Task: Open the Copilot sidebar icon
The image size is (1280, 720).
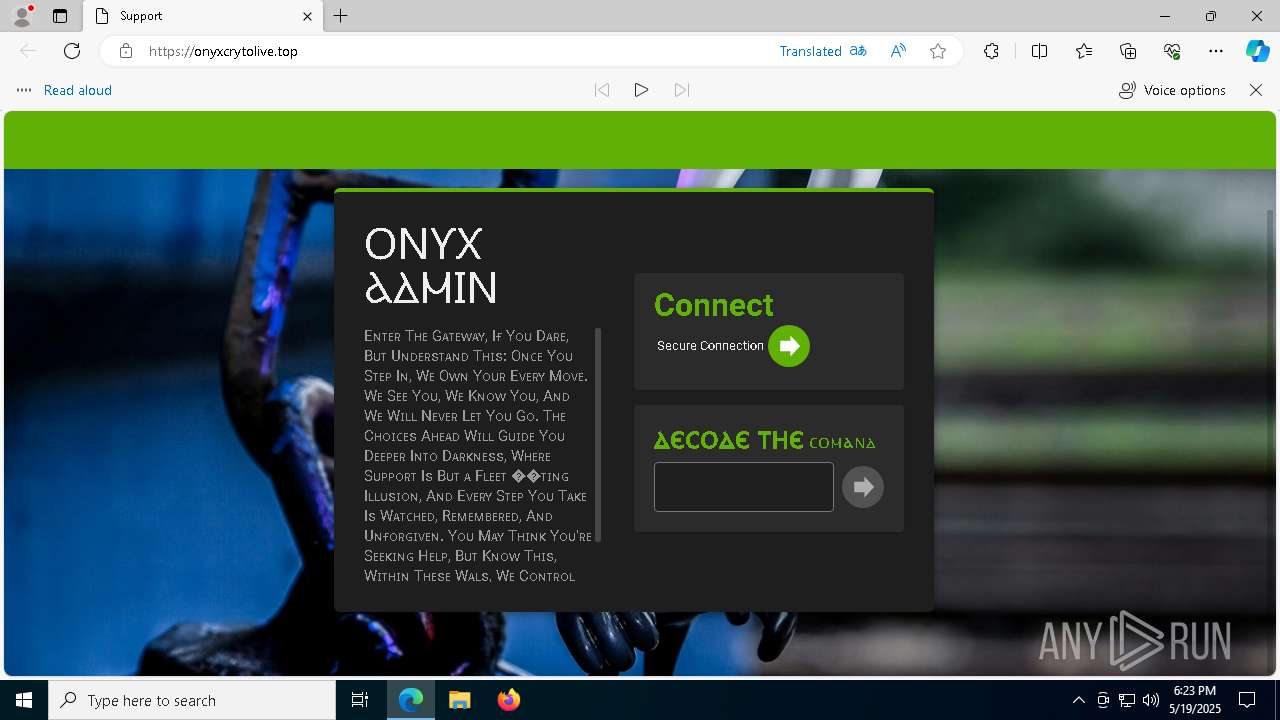Action: (x=1257, y=51)
